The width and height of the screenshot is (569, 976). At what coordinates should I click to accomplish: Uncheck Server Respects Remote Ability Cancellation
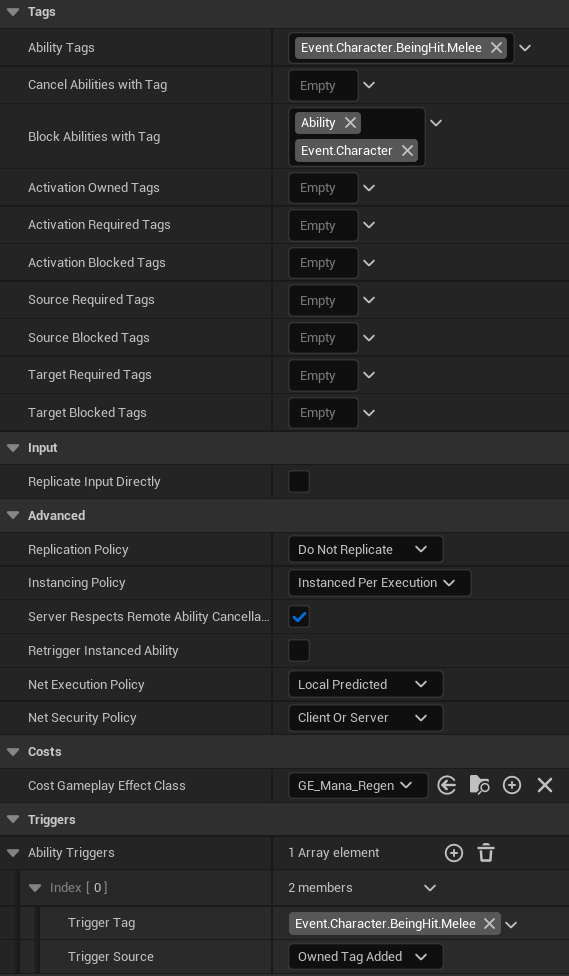pos(299,617)
